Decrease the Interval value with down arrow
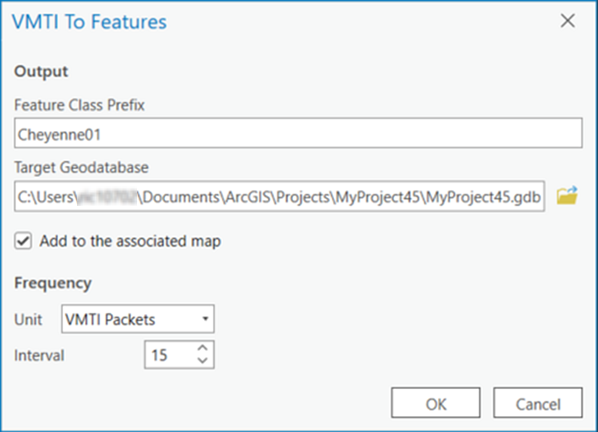 tap(203, 361)
